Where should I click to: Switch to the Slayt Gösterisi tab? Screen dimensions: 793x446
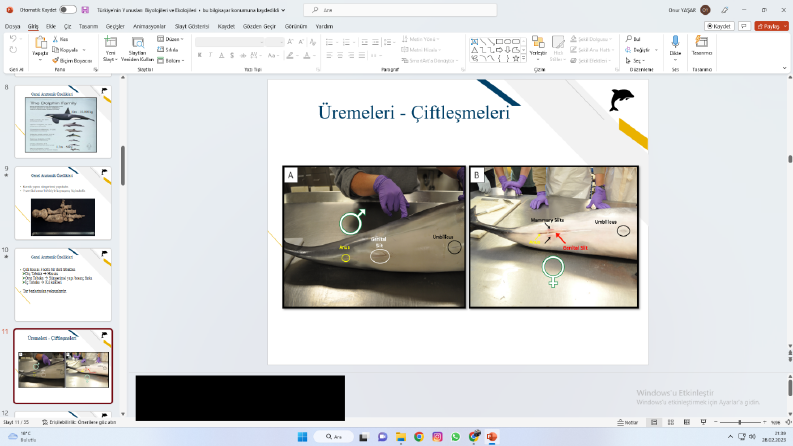192,26
